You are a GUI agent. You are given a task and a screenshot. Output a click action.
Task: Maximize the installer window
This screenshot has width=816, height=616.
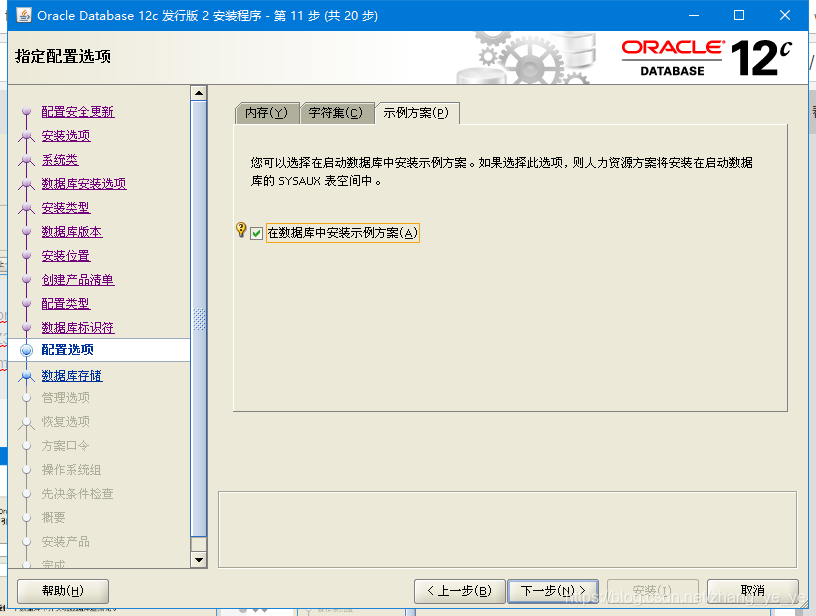point(738,15)
